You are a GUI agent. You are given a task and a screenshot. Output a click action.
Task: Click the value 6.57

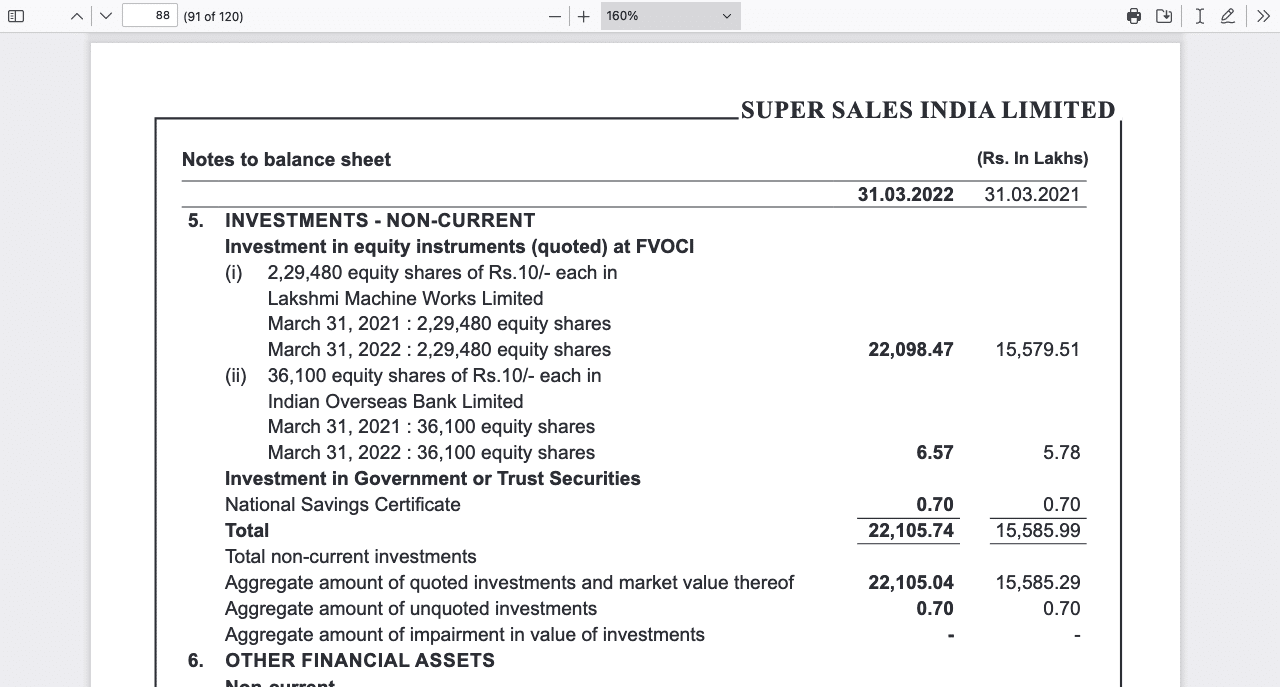[x=935, y=453]
